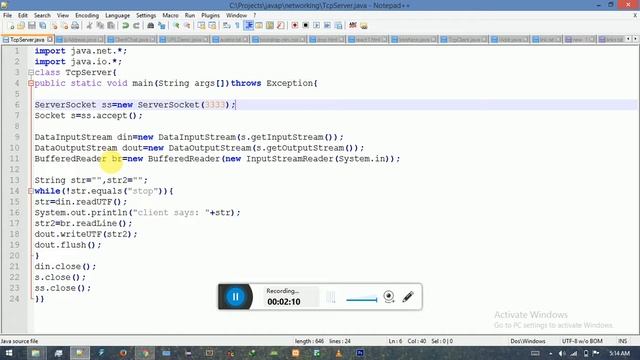640x360 pixels.
Task: Collapse the main method fold marker
Action: [x=31, y=83]
